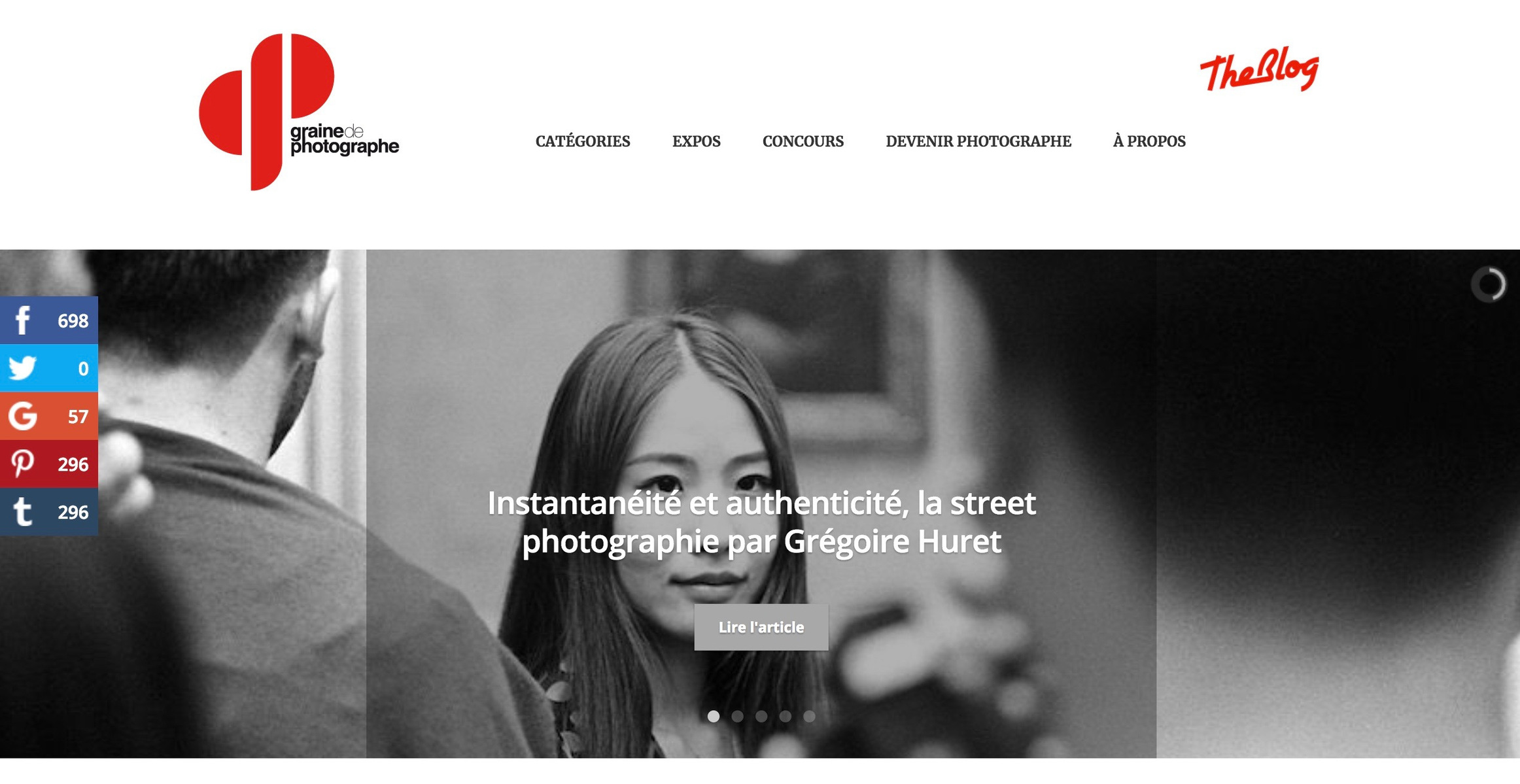Viewport: 1520px width, 784px height.
Task: Go to the Concours page
Action: (x=803, y=141)
